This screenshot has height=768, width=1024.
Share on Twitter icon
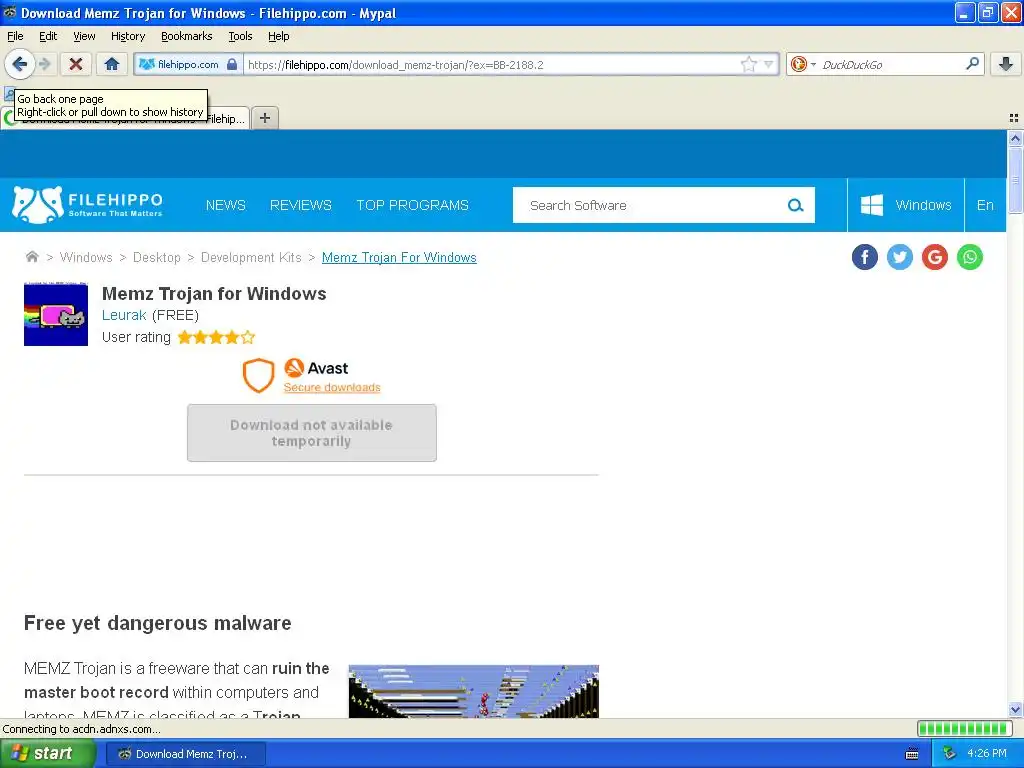coord(900,257)
